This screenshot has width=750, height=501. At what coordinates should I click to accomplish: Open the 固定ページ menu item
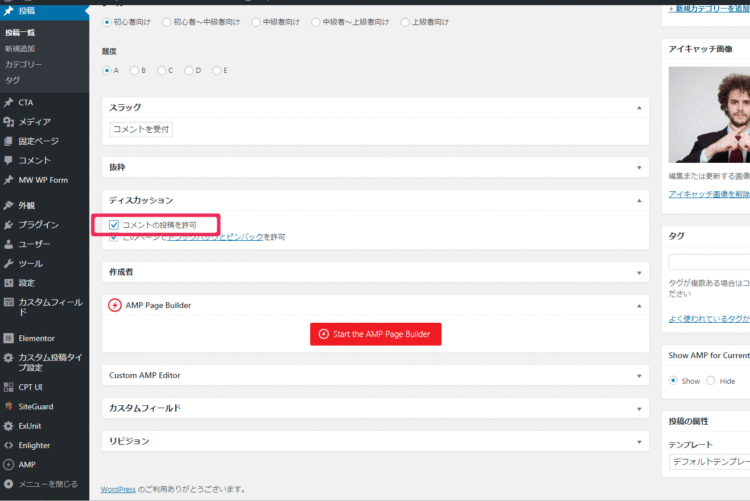[38, 141]
